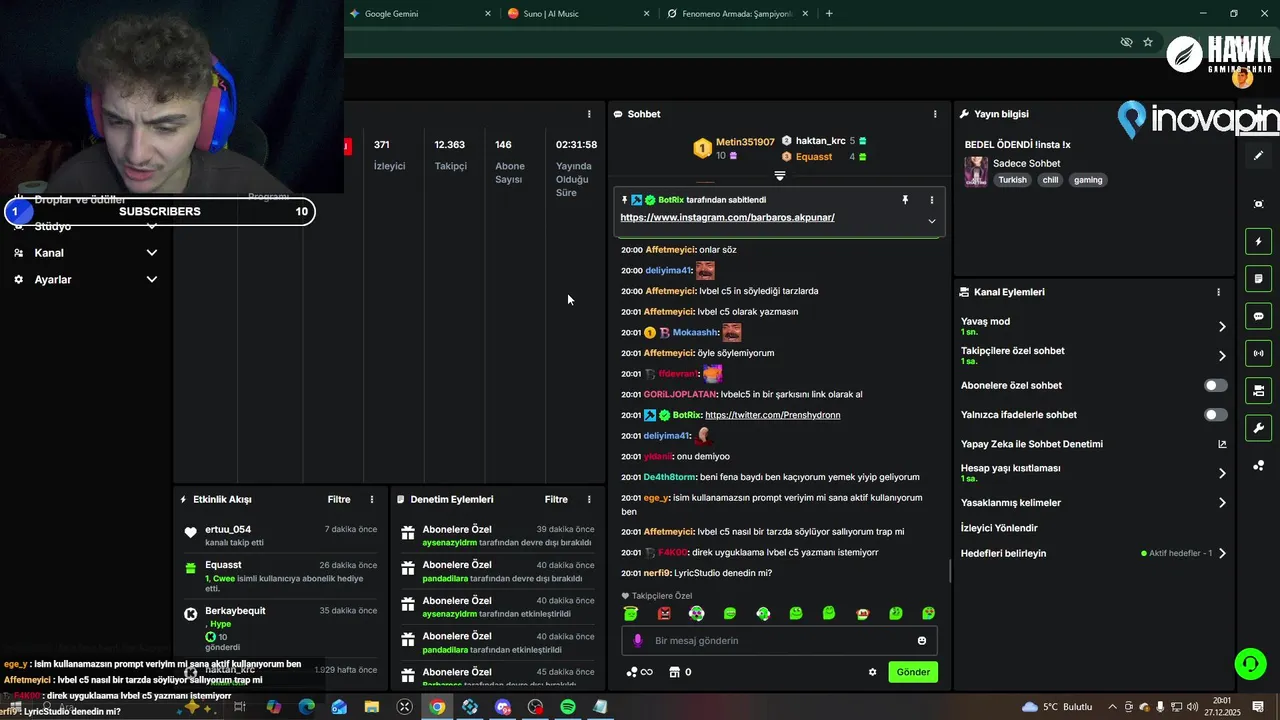
Task: Open Google Chrome from the taskbar
Action: [x=437, y=707]
